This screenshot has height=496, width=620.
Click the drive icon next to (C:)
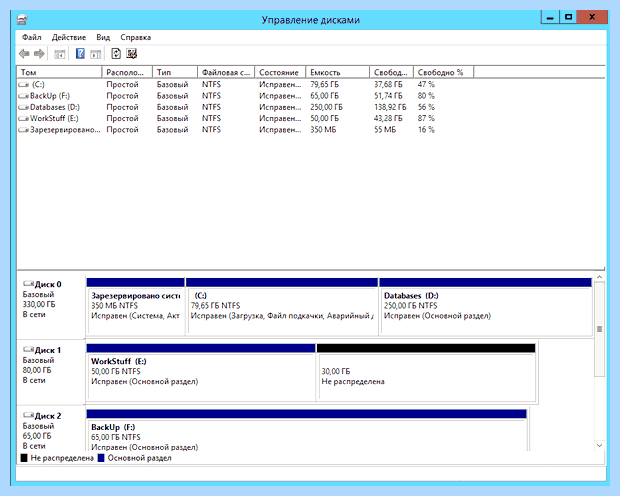coord(24,84)
